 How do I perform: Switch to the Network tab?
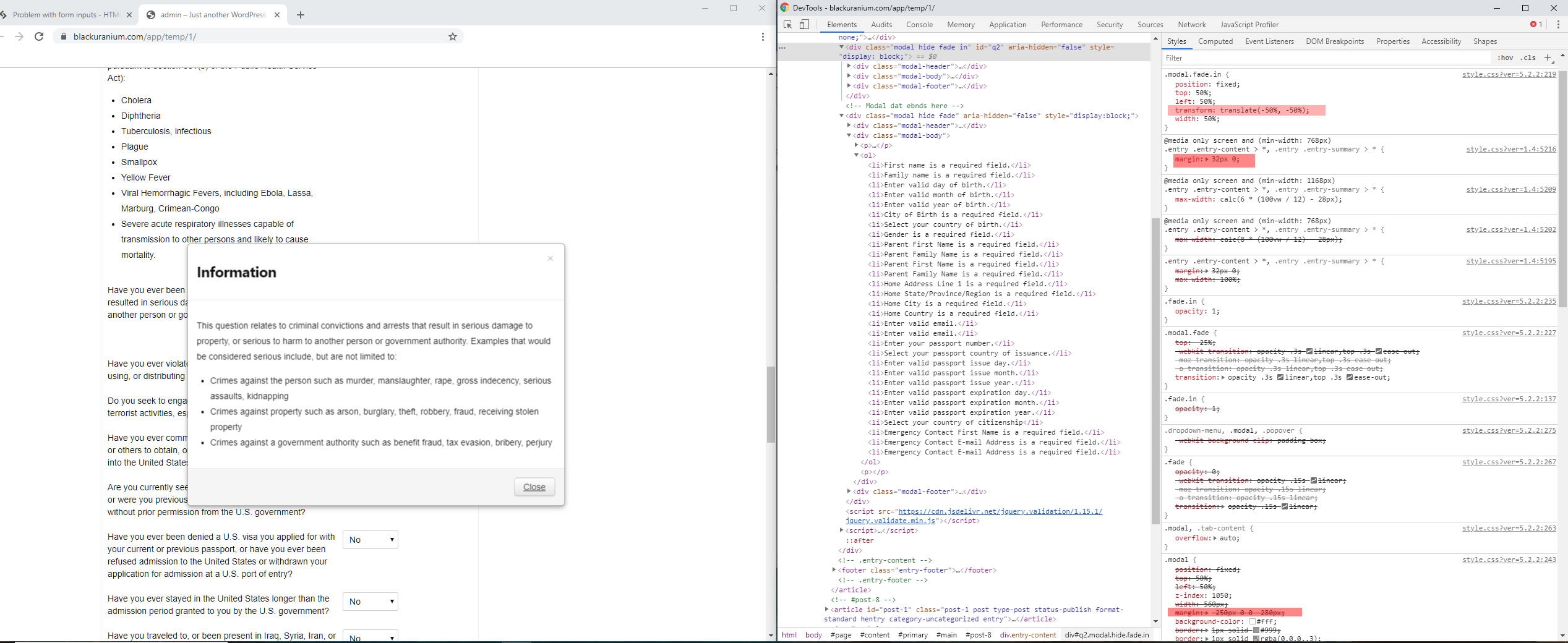pyautogui.click(x=1191, y=25)
